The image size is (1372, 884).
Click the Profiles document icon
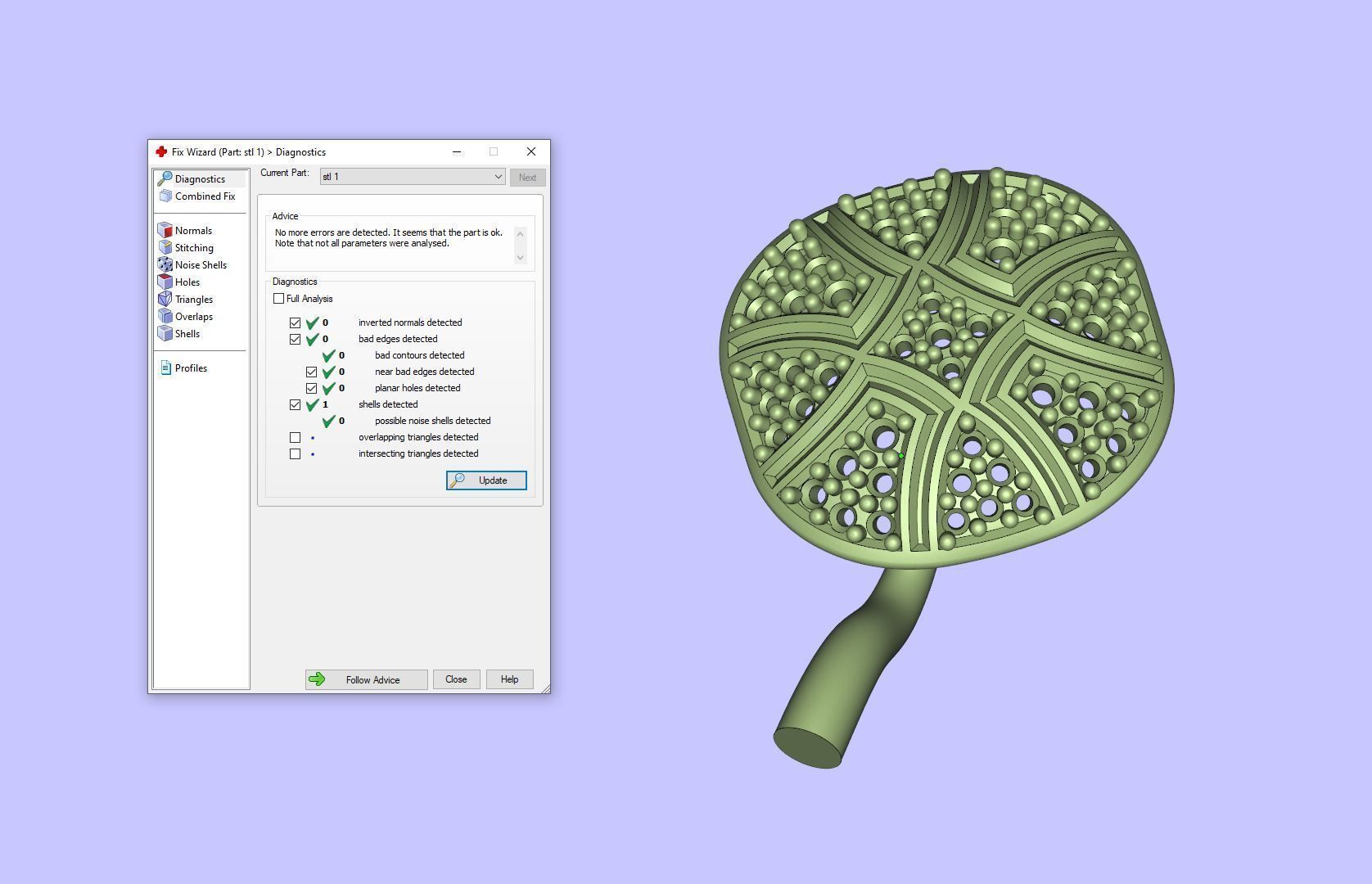(165, 368)
